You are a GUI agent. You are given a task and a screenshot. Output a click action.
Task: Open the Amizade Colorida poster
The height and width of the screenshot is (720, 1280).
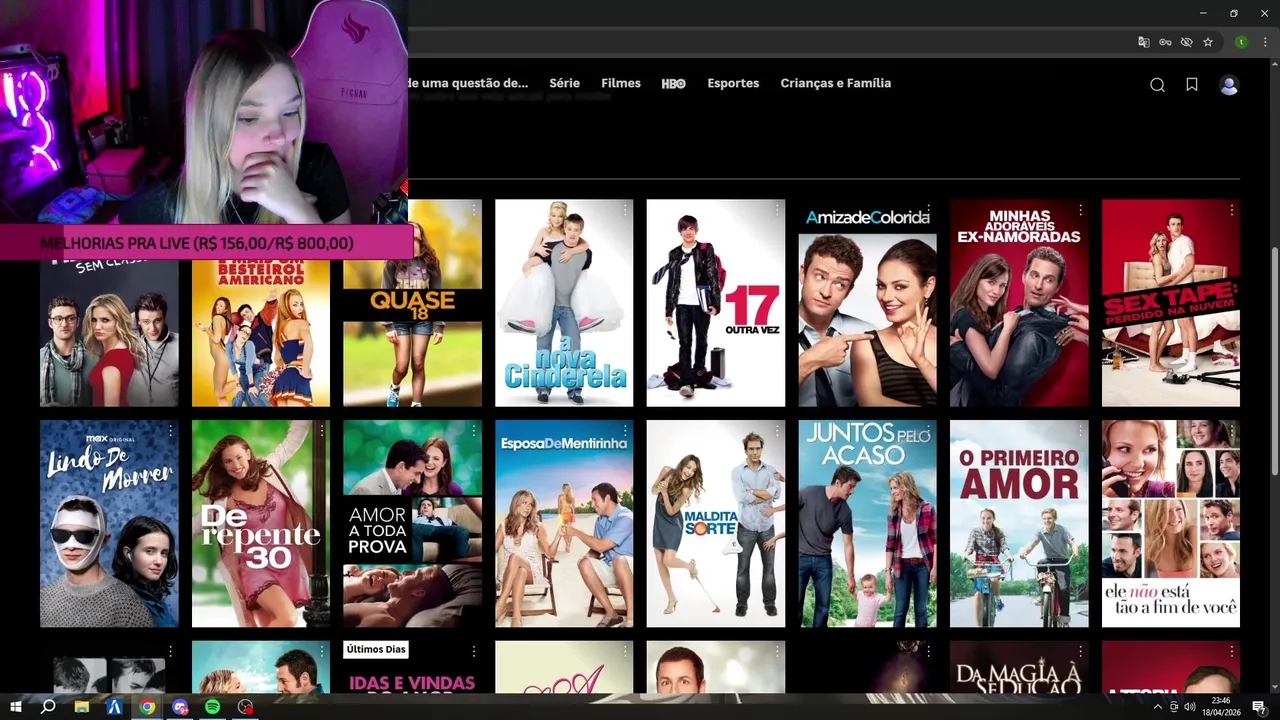(868, 303)
